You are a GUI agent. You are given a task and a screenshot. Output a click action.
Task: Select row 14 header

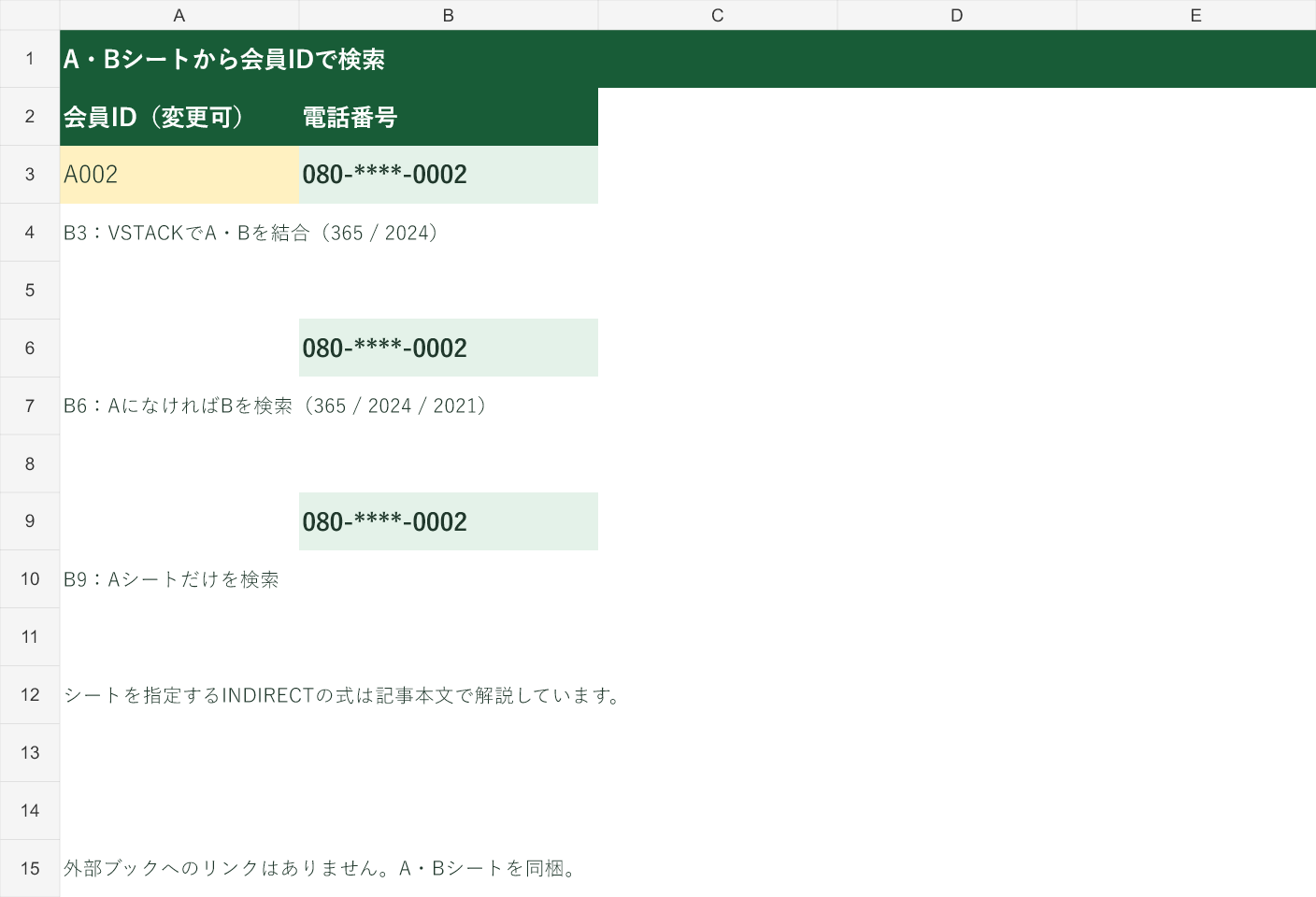(x=30, y=811)
